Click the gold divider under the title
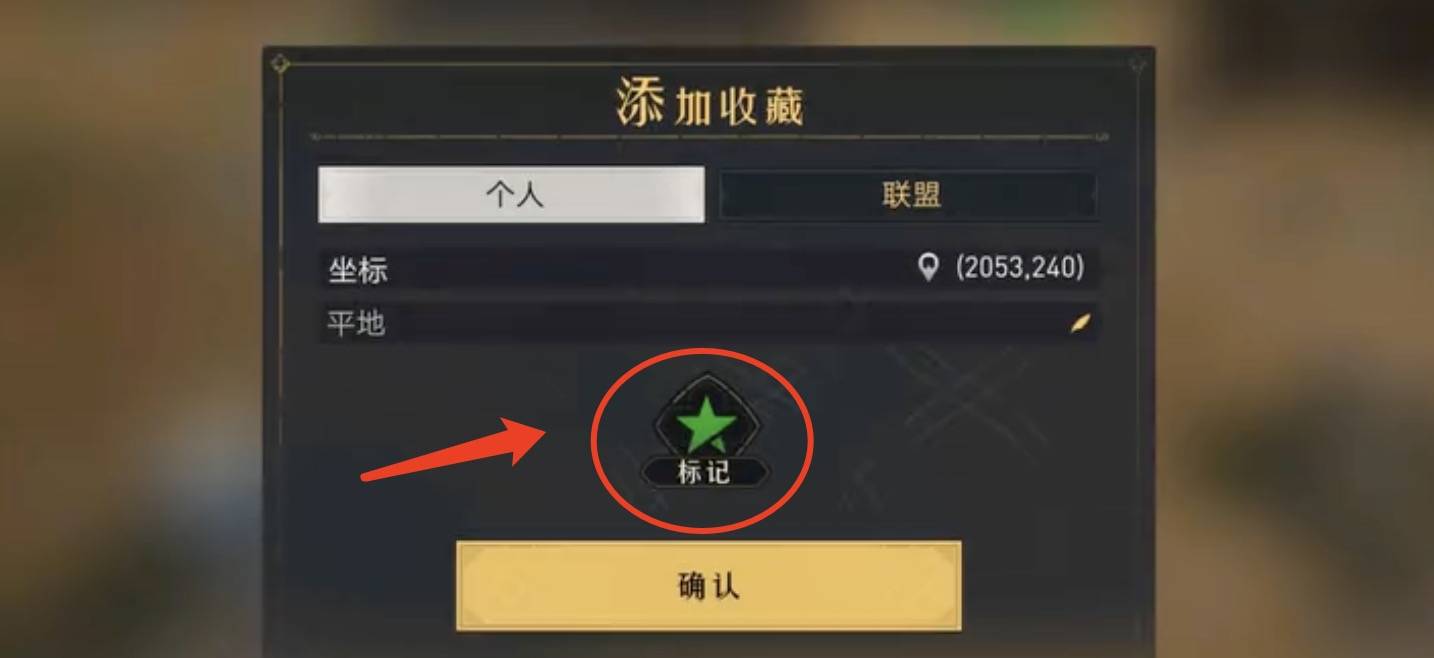 [x=709, y=137]
